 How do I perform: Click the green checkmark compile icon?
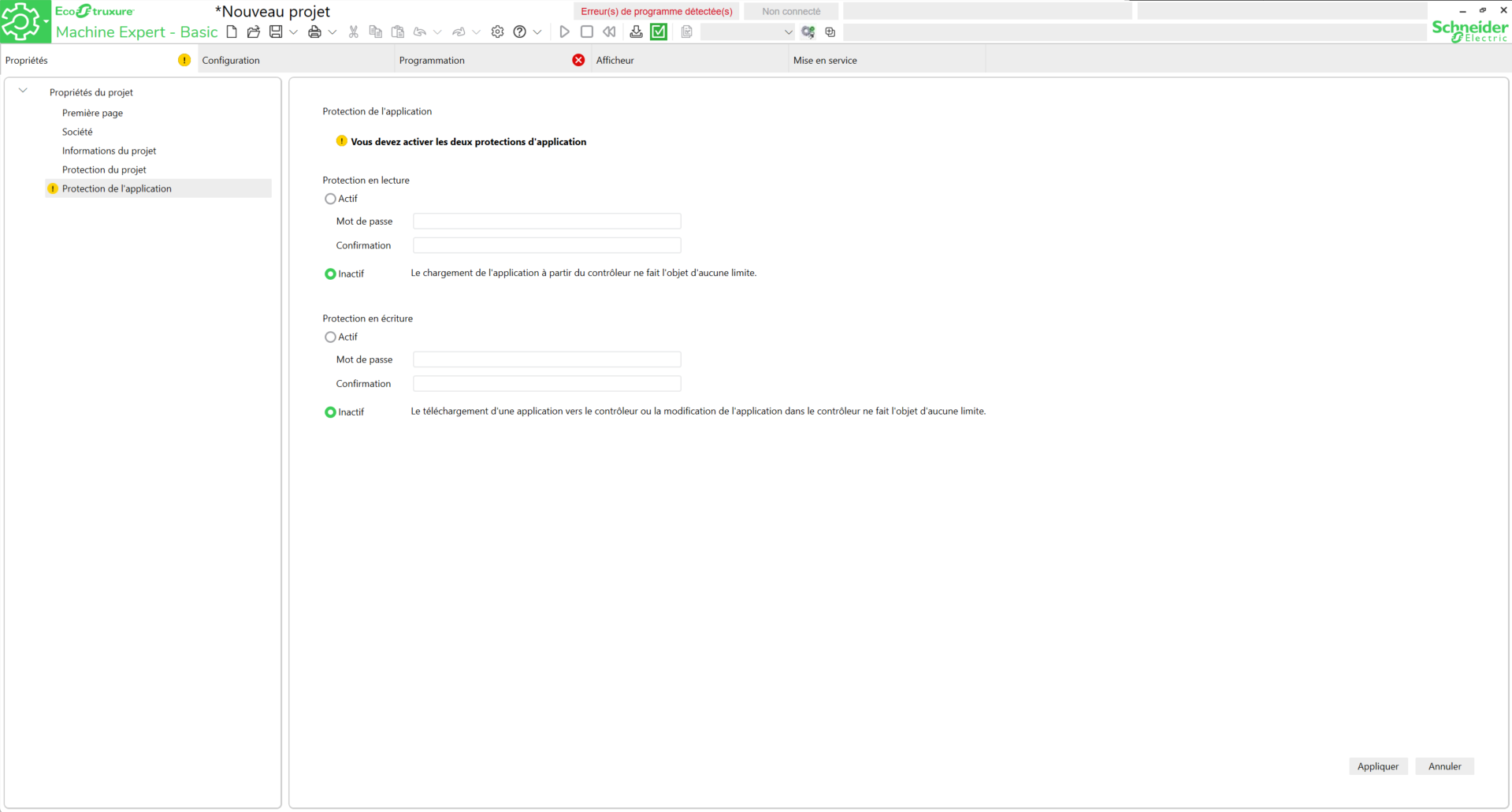coord(659,32)
